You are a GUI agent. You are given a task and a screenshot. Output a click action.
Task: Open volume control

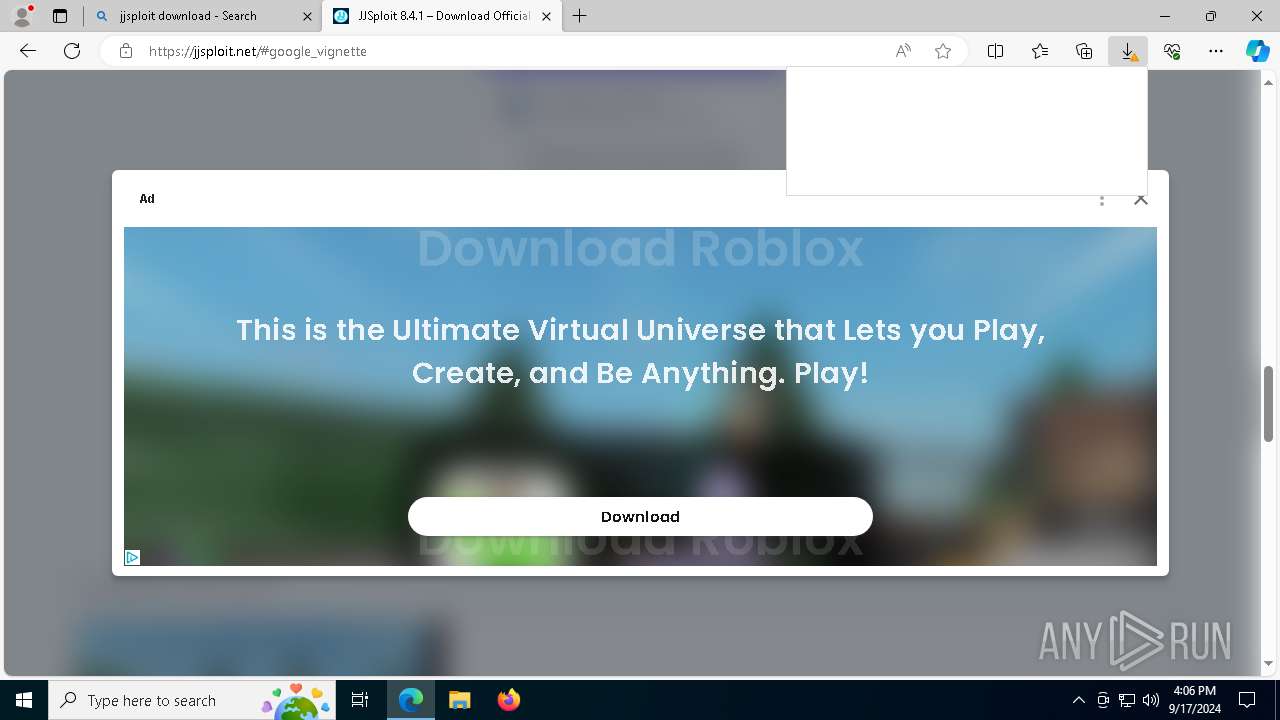[x=1151, y=700]
